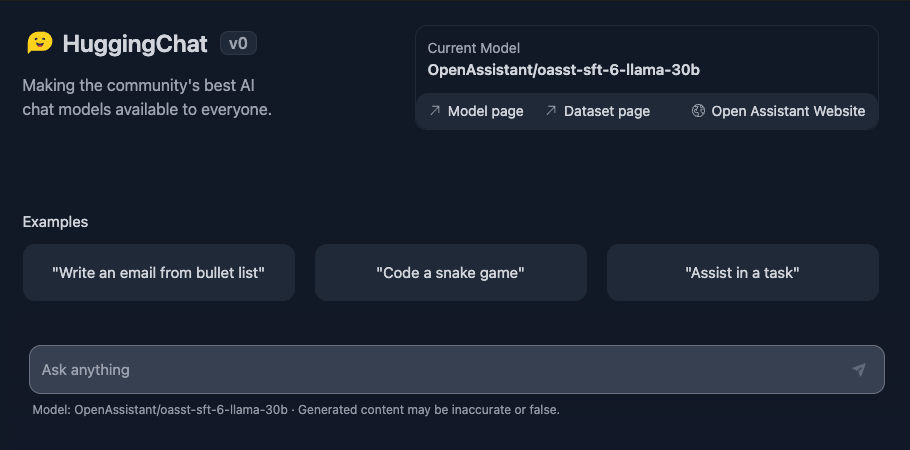Click the Examples heading
This screenshot has height=450, width=910.
pos(55,222)
